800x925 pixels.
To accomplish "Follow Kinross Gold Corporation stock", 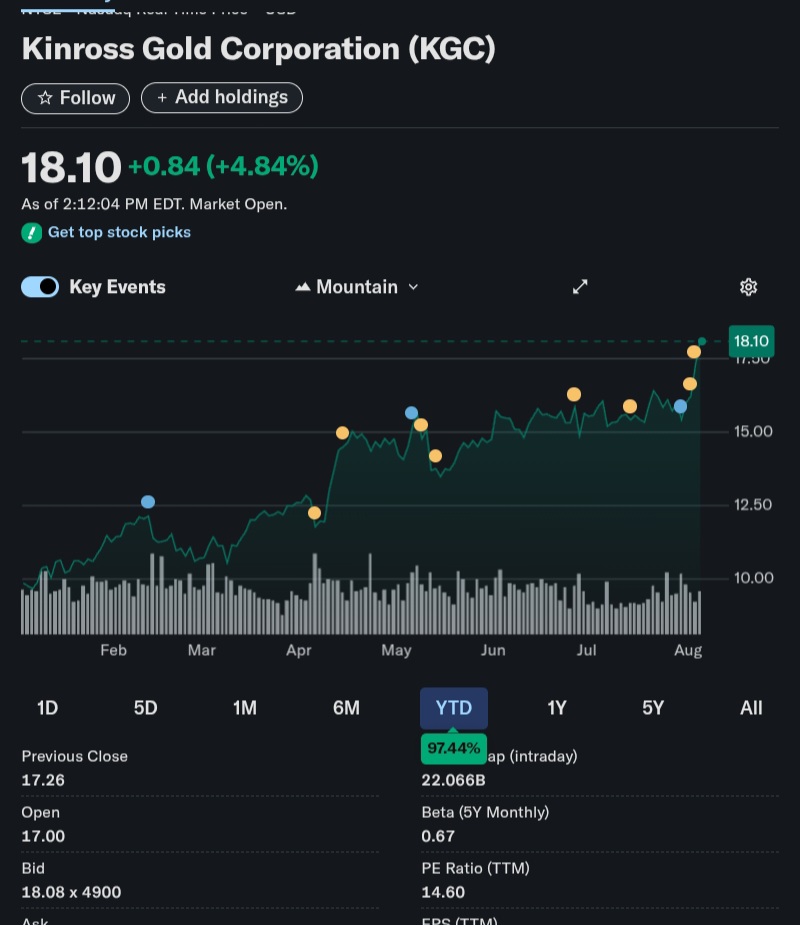I will (x=76, y=98).
